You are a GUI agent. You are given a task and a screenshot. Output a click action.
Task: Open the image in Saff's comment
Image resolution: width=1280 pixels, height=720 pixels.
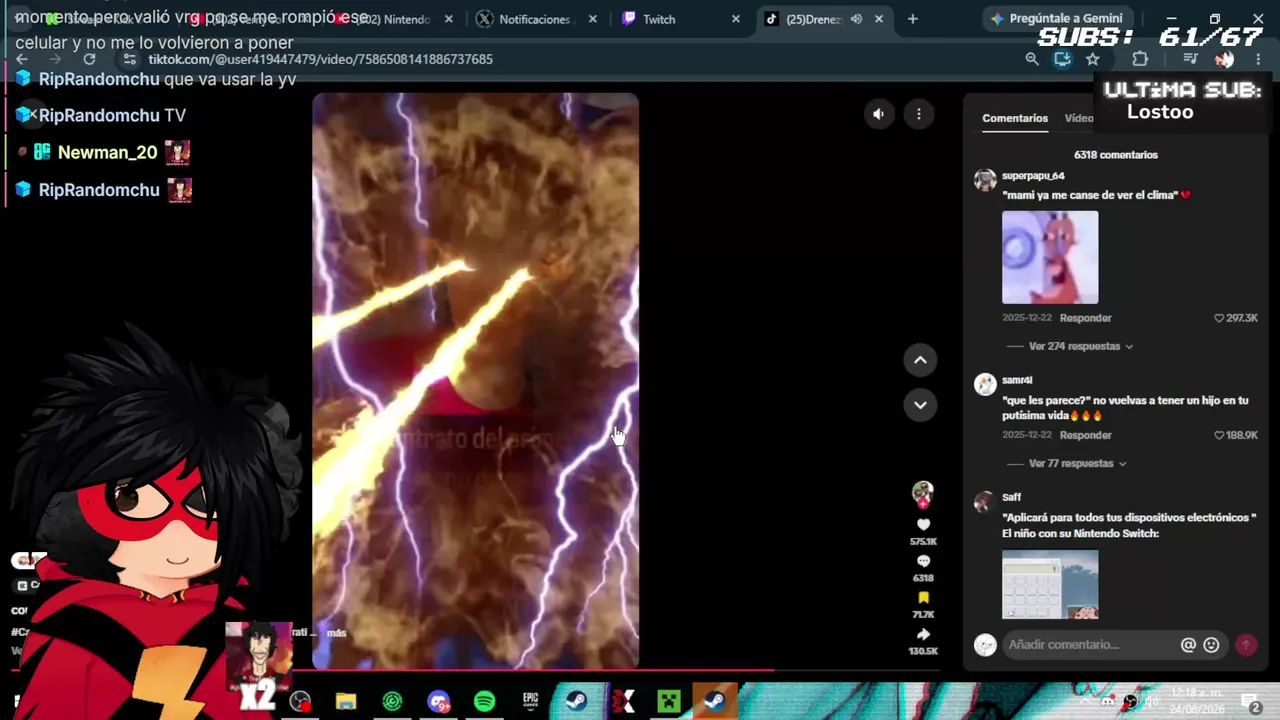(x=1050, y=585)
